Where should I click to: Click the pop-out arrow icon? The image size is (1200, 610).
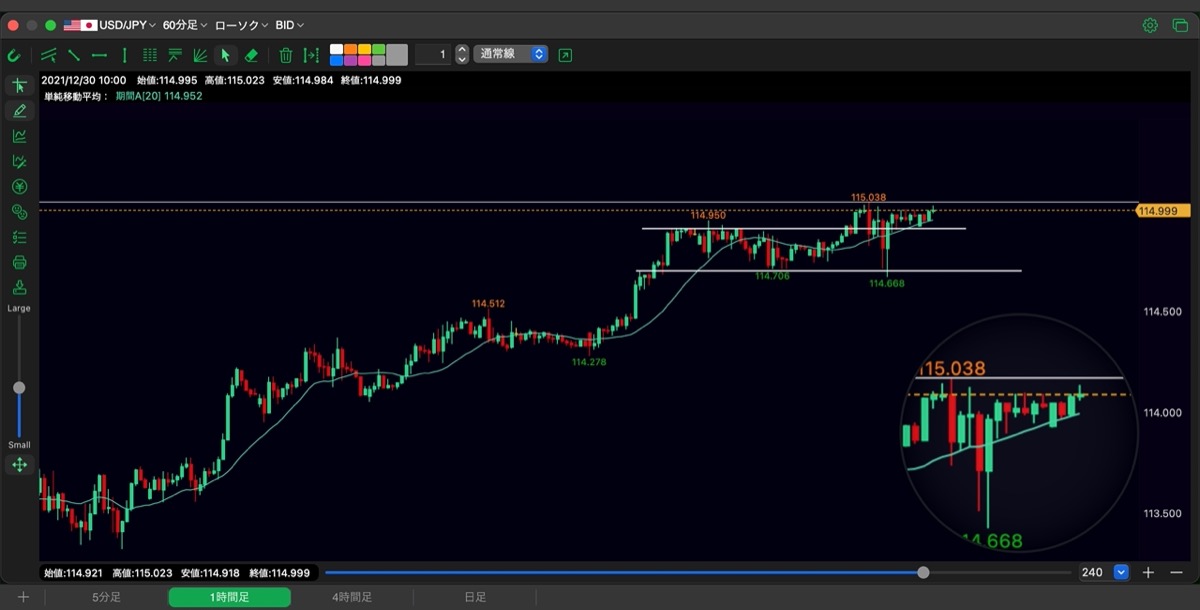[x=566, y=55]
